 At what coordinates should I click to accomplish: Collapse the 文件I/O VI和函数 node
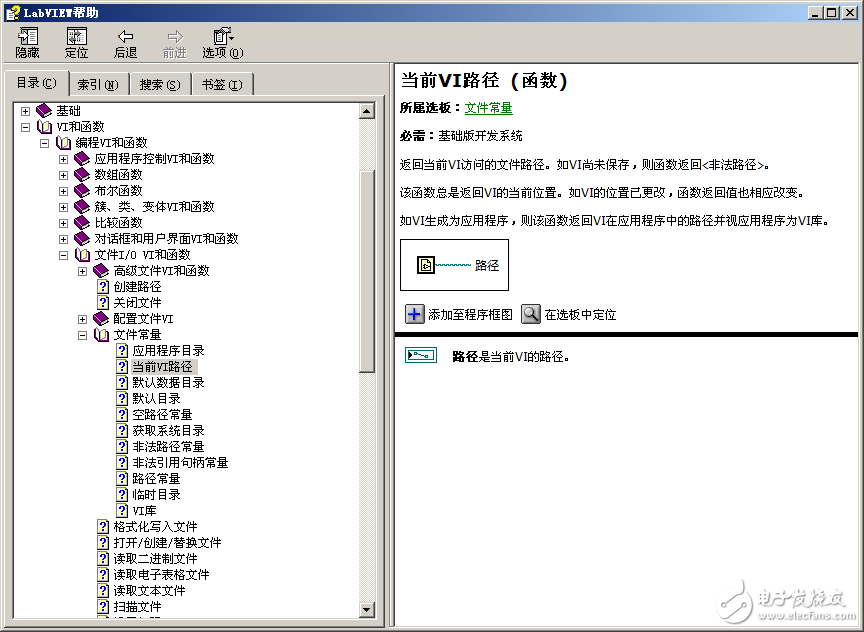pos(63,255)
